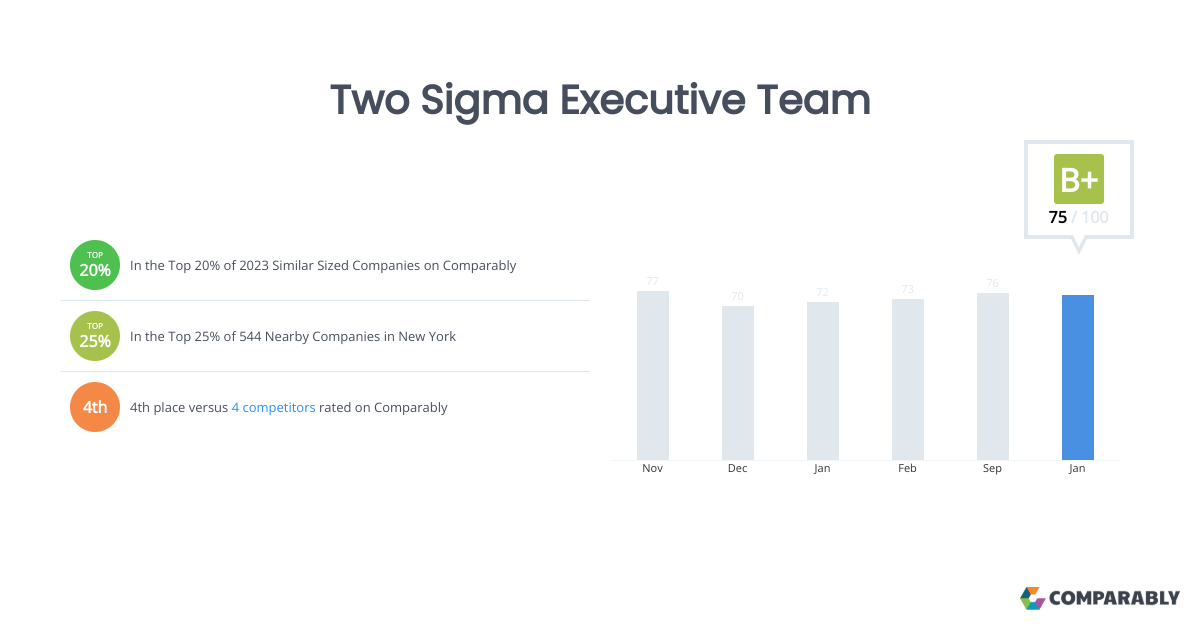Select the November bar with value 77

coord(653,375)
